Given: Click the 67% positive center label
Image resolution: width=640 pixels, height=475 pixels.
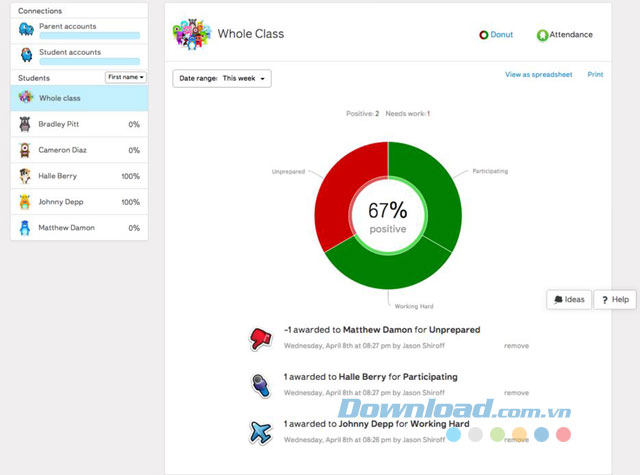Looking at the screenshot, I should coord(388,217).
